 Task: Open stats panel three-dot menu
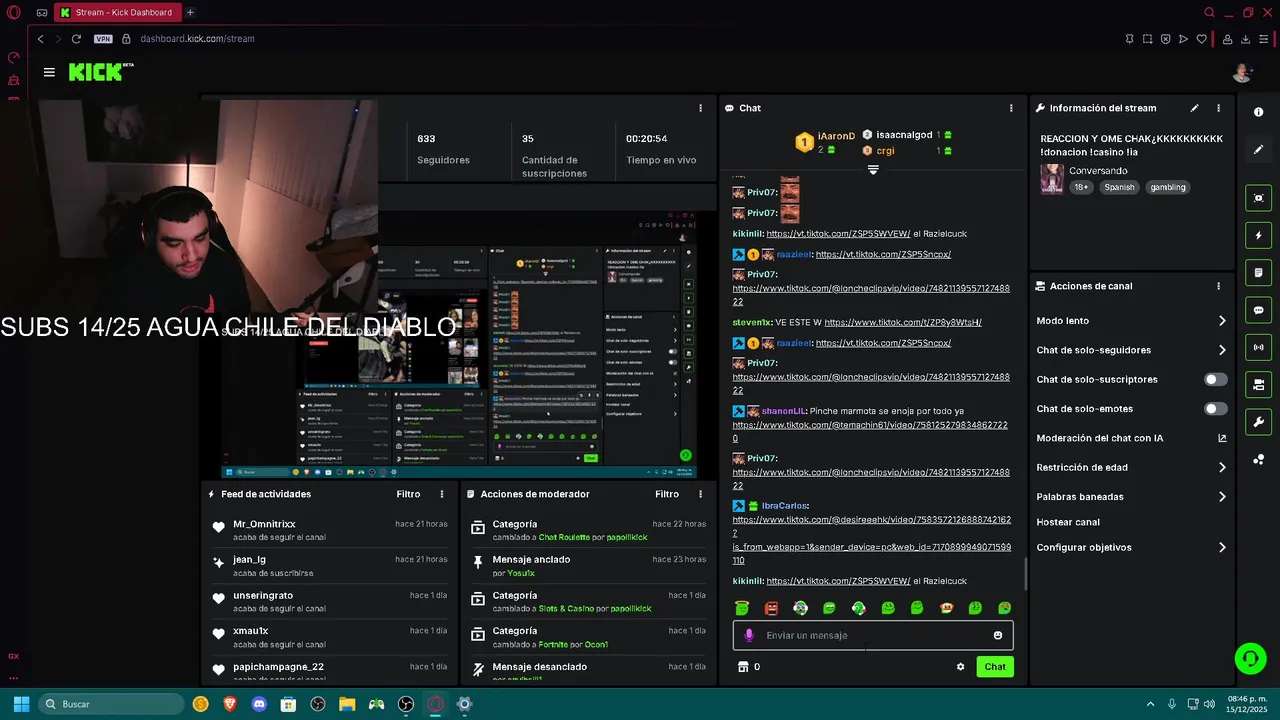(700, 108)
